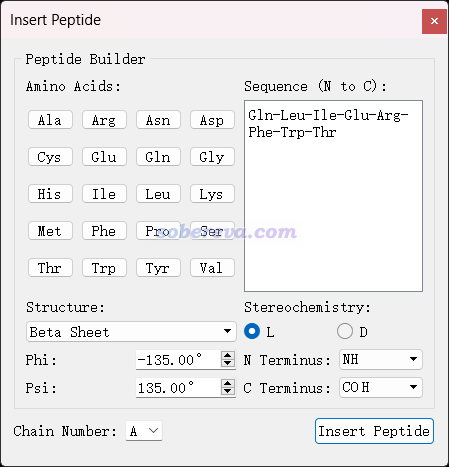Click into the Sequence text box

(333, 196)
